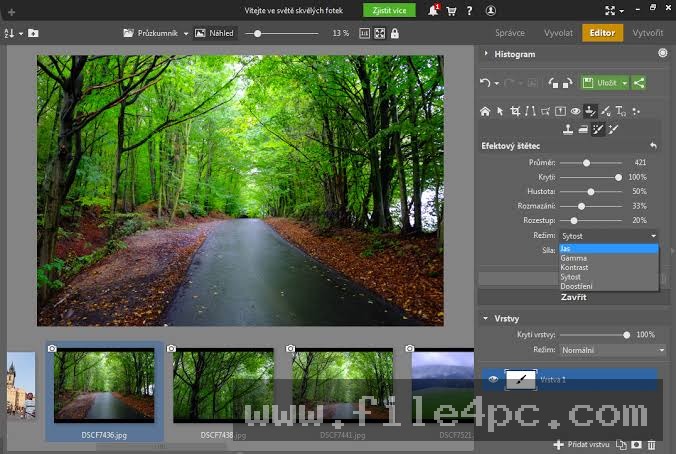Open the user account icon
Image resolution: width=676 pixels, height=454 pixels.
(x=491, y=11)
